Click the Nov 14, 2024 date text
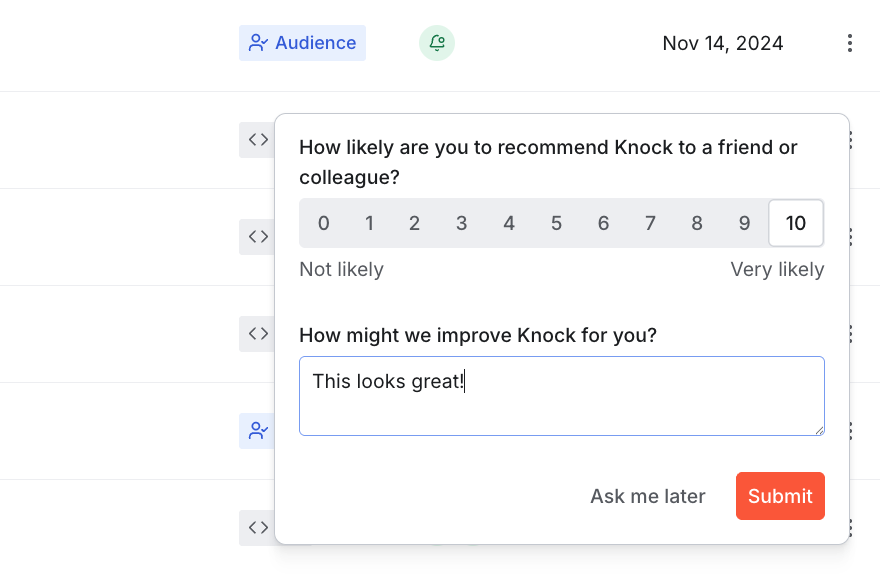880x575 pixels. (723, 43)
